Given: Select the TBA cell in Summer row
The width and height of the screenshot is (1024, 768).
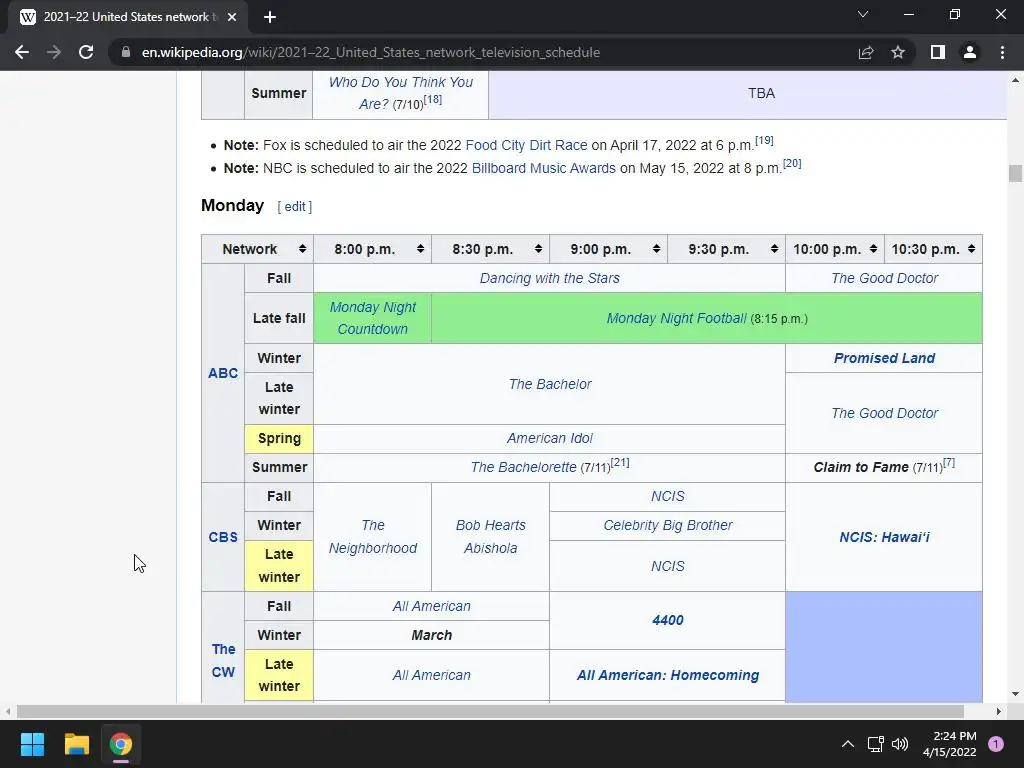Looking at the screenshot, I should pos(748,93).
